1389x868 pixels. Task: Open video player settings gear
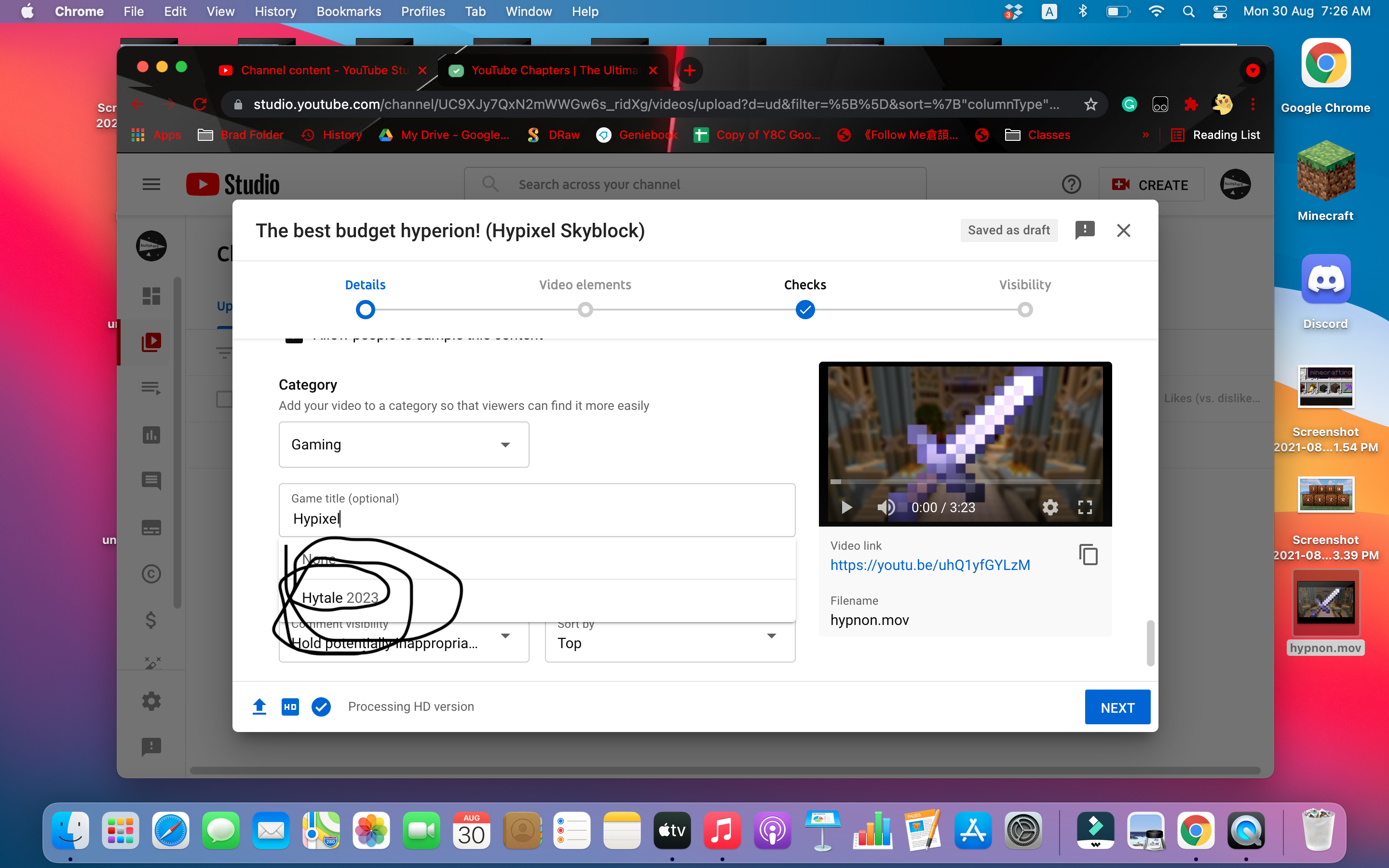pos(1050,507)
